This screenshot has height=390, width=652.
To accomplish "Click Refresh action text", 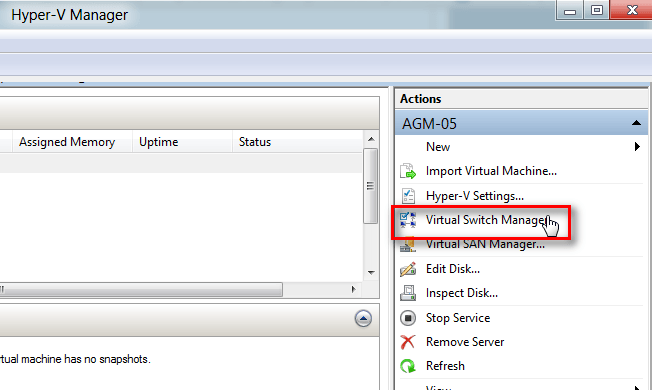I will coord(445,366).
